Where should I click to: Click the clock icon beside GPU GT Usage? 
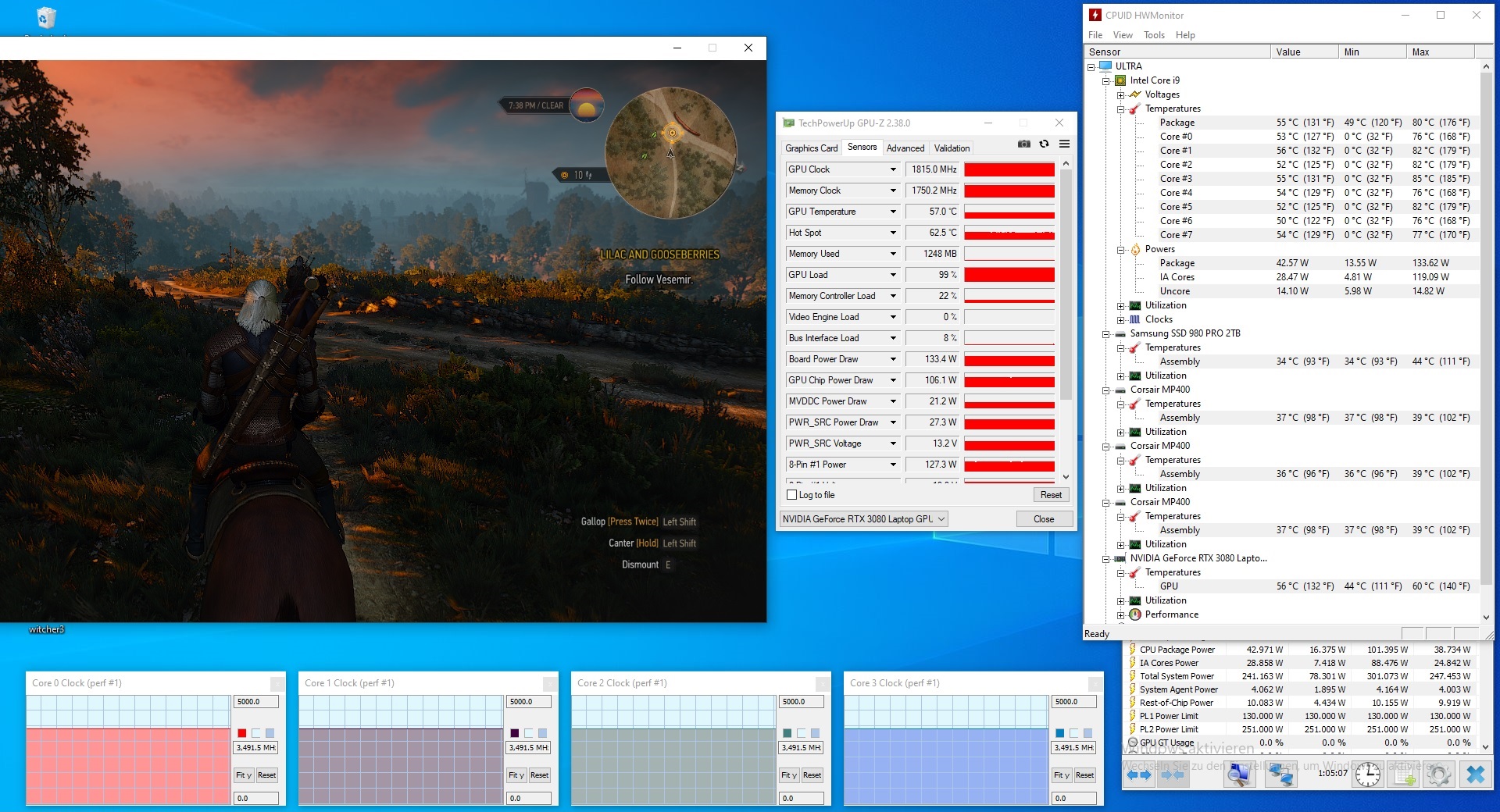[x=1133, y=743]
